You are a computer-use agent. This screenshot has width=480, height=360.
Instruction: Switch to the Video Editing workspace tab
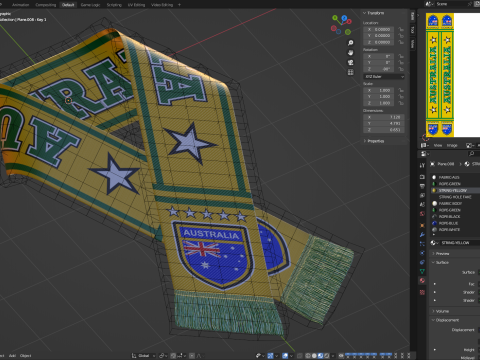162,5
